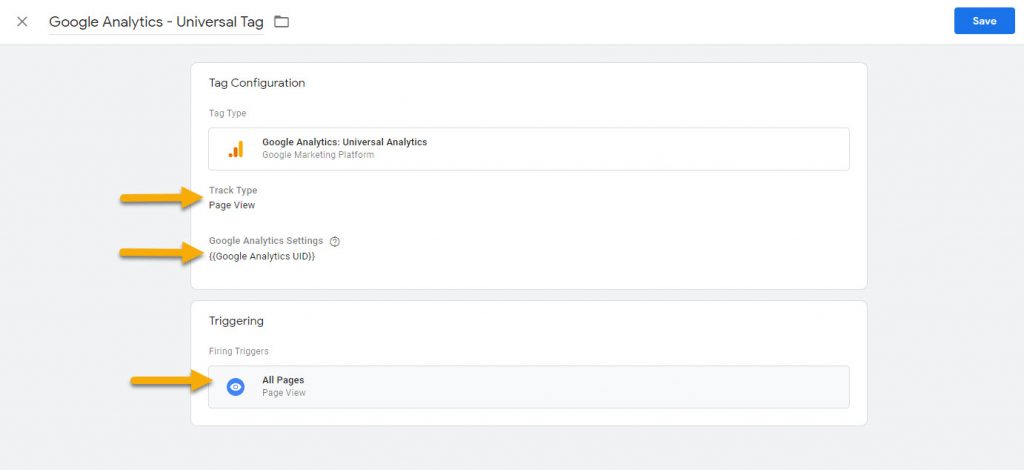Viewport: 1024px width, 470px height.
Task: Open the folder icon next to tag name
Action: tap(281, 22)
